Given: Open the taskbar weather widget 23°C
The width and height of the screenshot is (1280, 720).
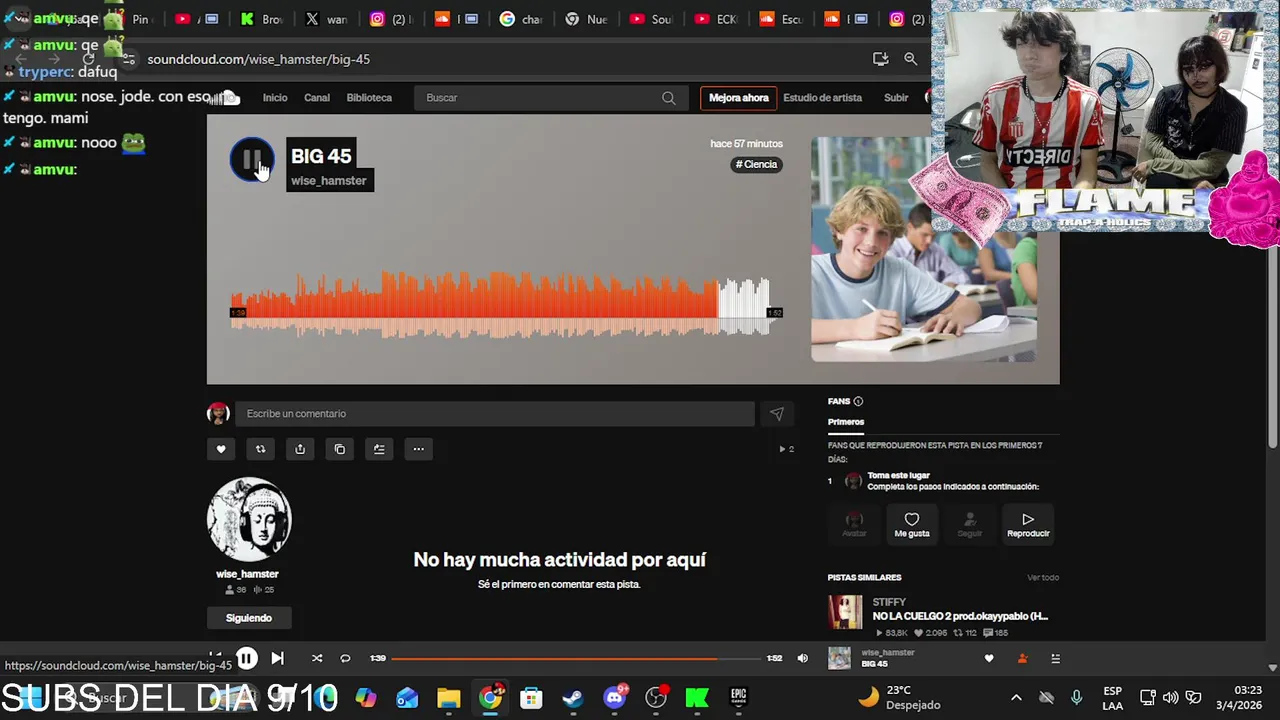Looking at the screenshot, I should [x=899, y=697].
